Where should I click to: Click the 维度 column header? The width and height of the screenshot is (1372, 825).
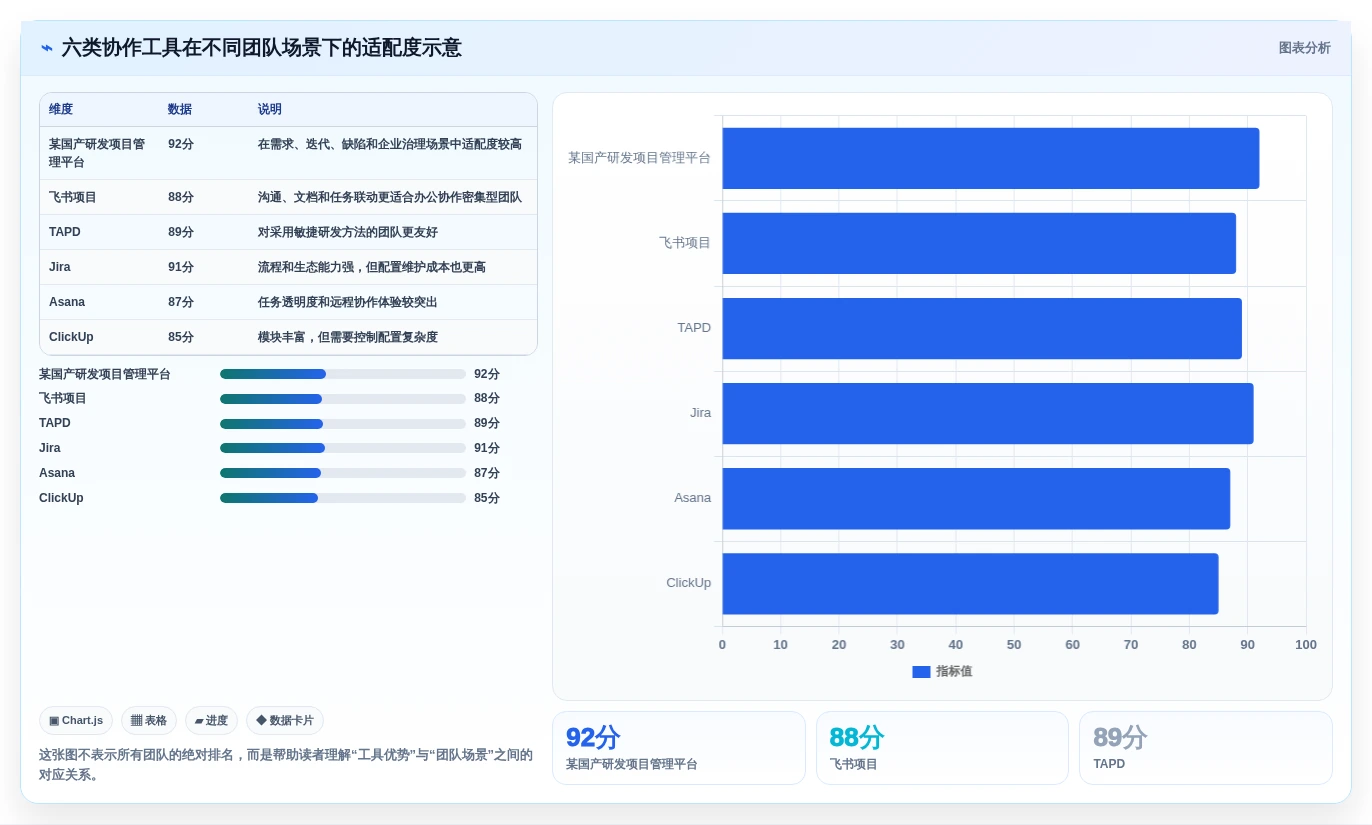click(61, 110)
